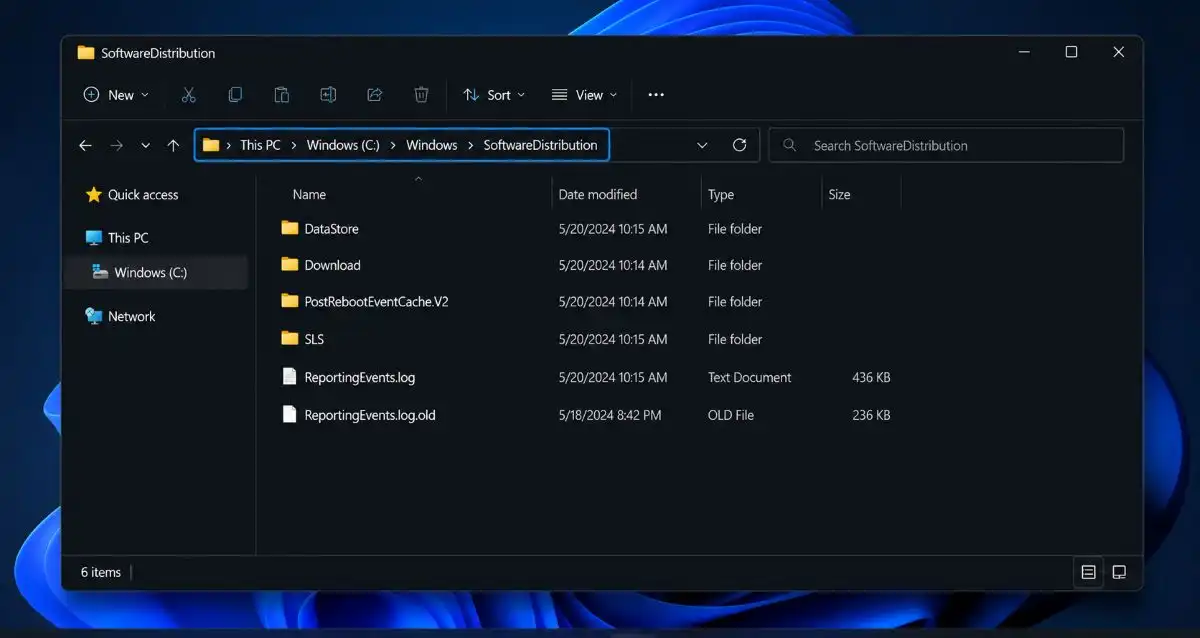Go back with the left arrow
The height and width of the screenshot is (638, 1200).
click(85, 145)
